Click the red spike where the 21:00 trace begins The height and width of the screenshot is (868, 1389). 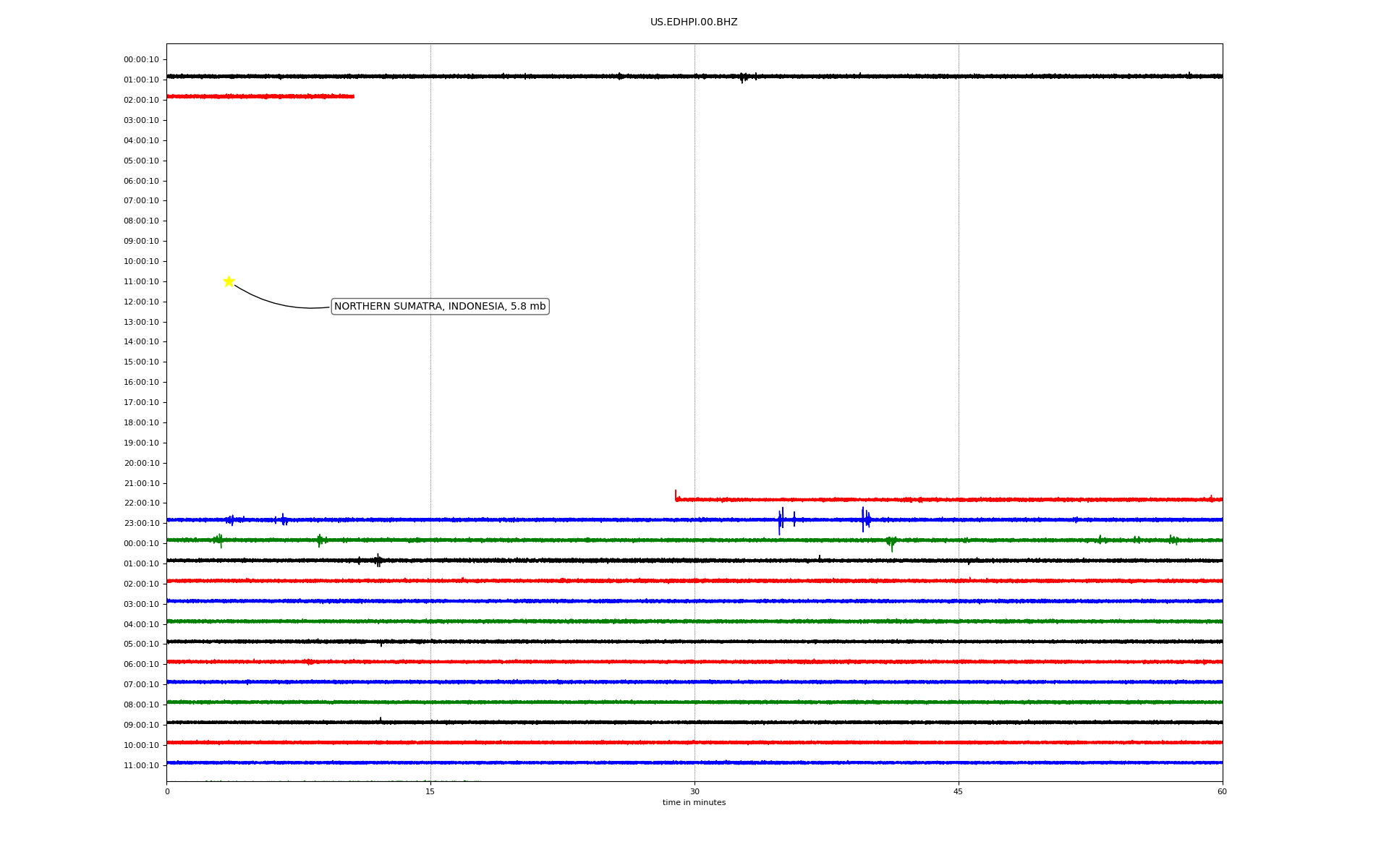pyautogui.click(x=676, y=494)
